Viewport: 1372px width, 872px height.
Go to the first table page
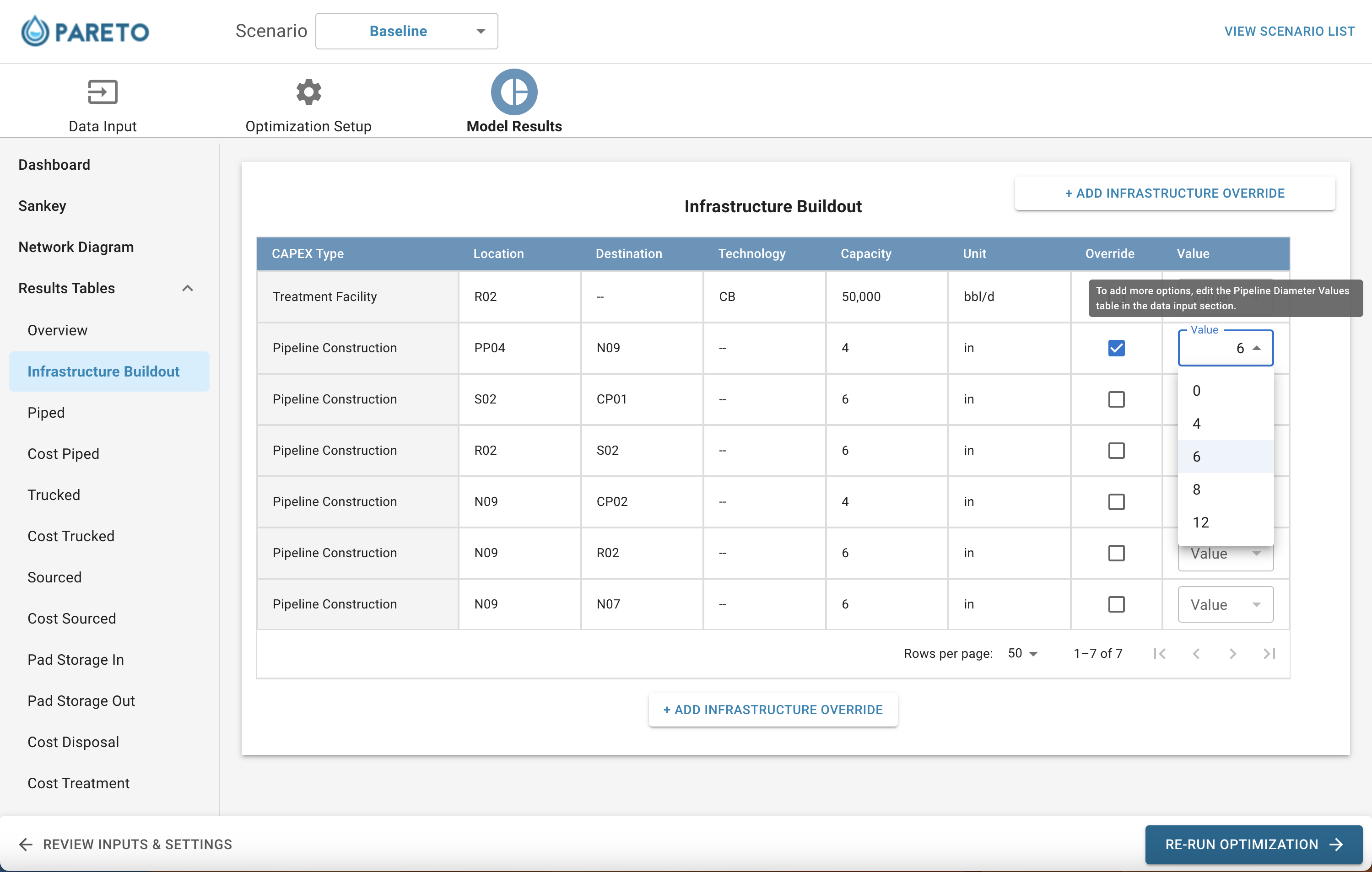pyautogui.click(x=1160, y=653)
